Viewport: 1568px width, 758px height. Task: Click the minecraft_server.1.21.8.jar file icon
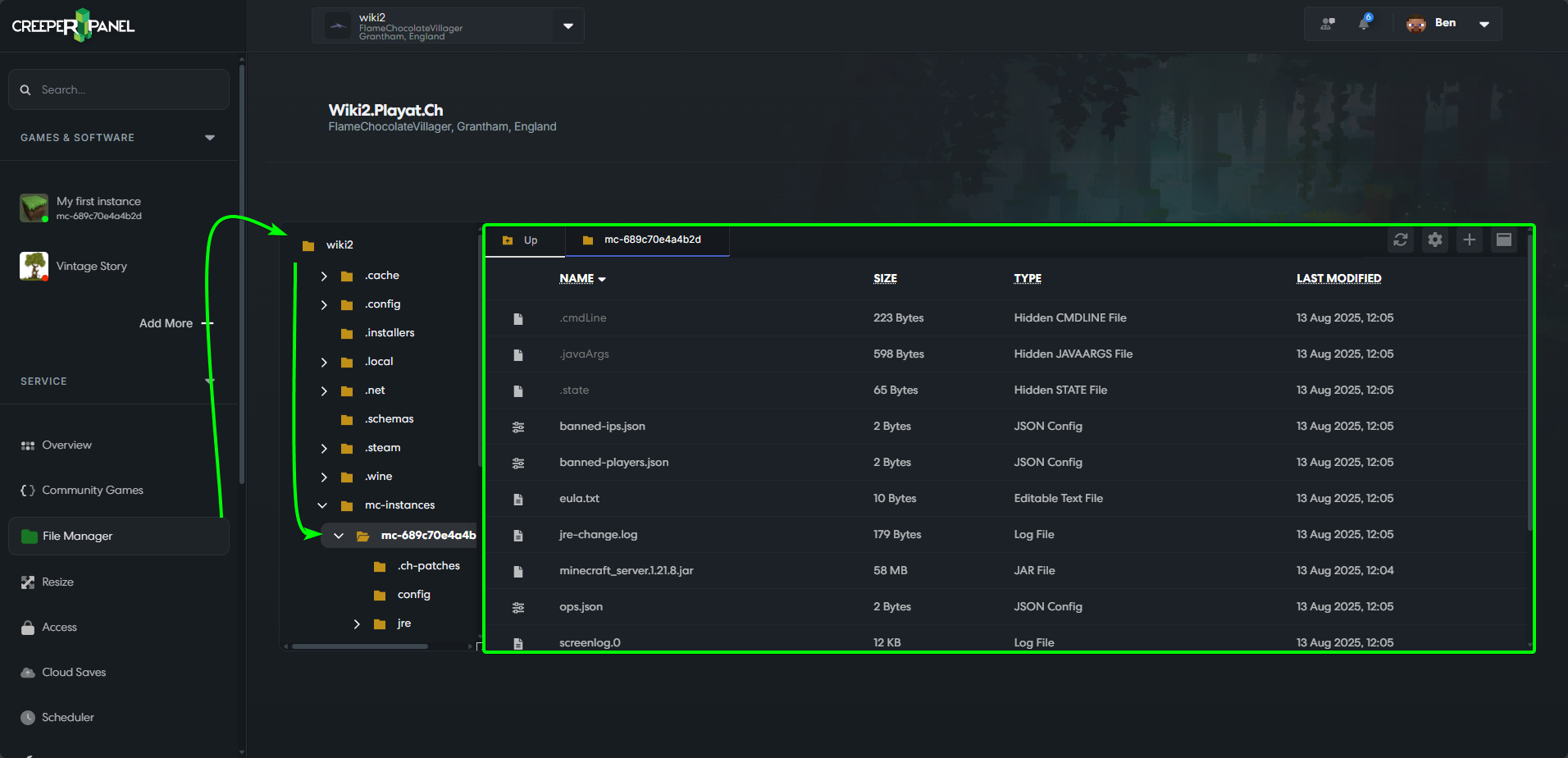coord(518,571)
